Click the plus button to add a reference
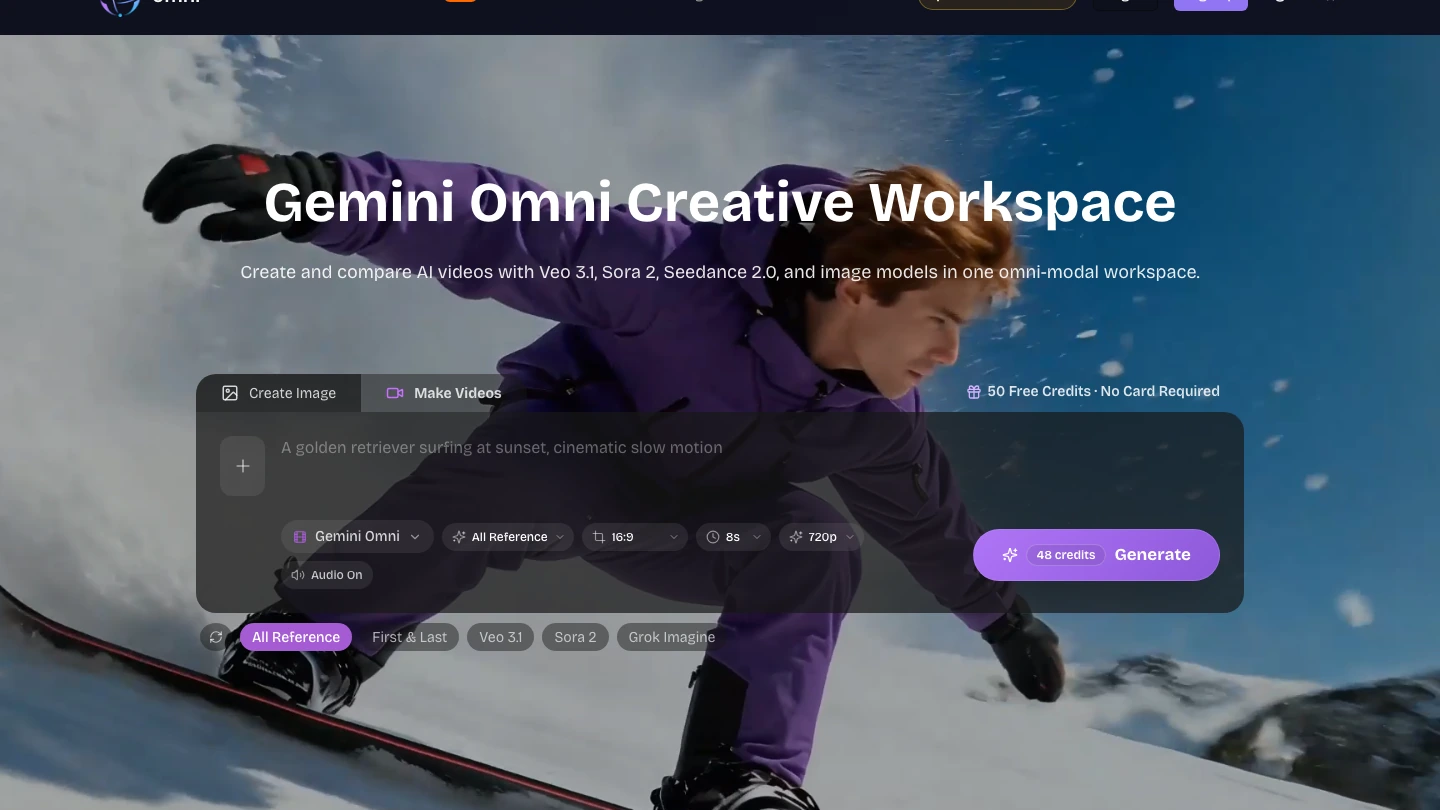 tap(242, 466)
